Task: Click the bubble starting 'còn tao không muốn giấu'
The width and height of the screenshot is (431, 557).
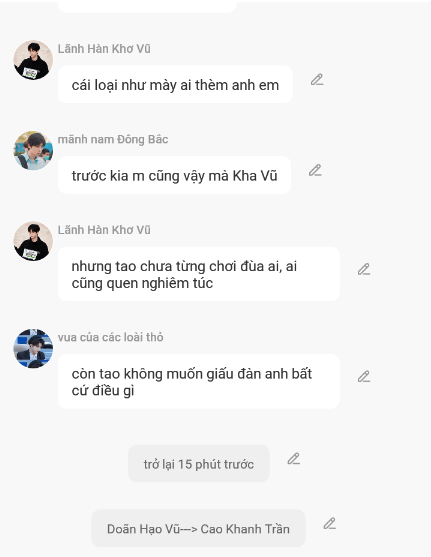Action: tap(199, 381)
